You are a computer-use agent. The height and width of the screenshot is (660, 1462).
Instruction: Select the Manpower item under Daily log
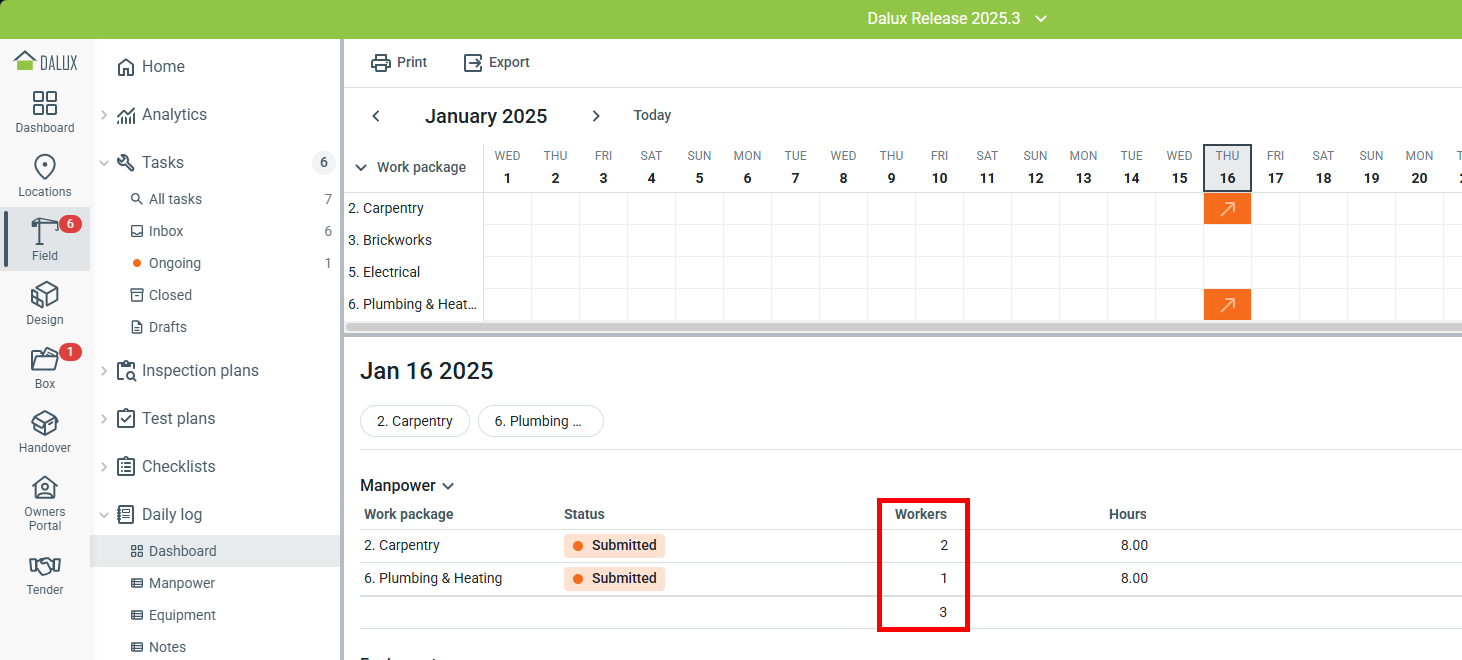[182, 583]
